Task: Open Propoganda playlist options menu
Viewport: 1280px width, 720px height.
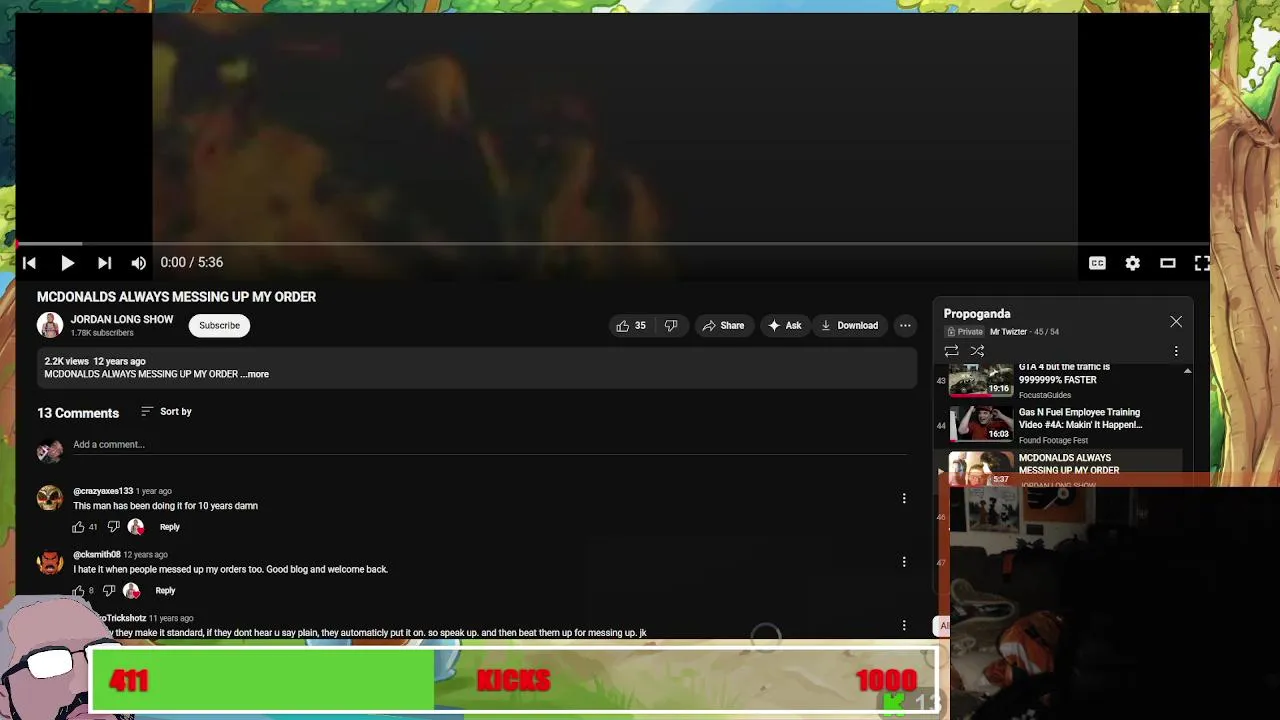Action: [1176, 351]
